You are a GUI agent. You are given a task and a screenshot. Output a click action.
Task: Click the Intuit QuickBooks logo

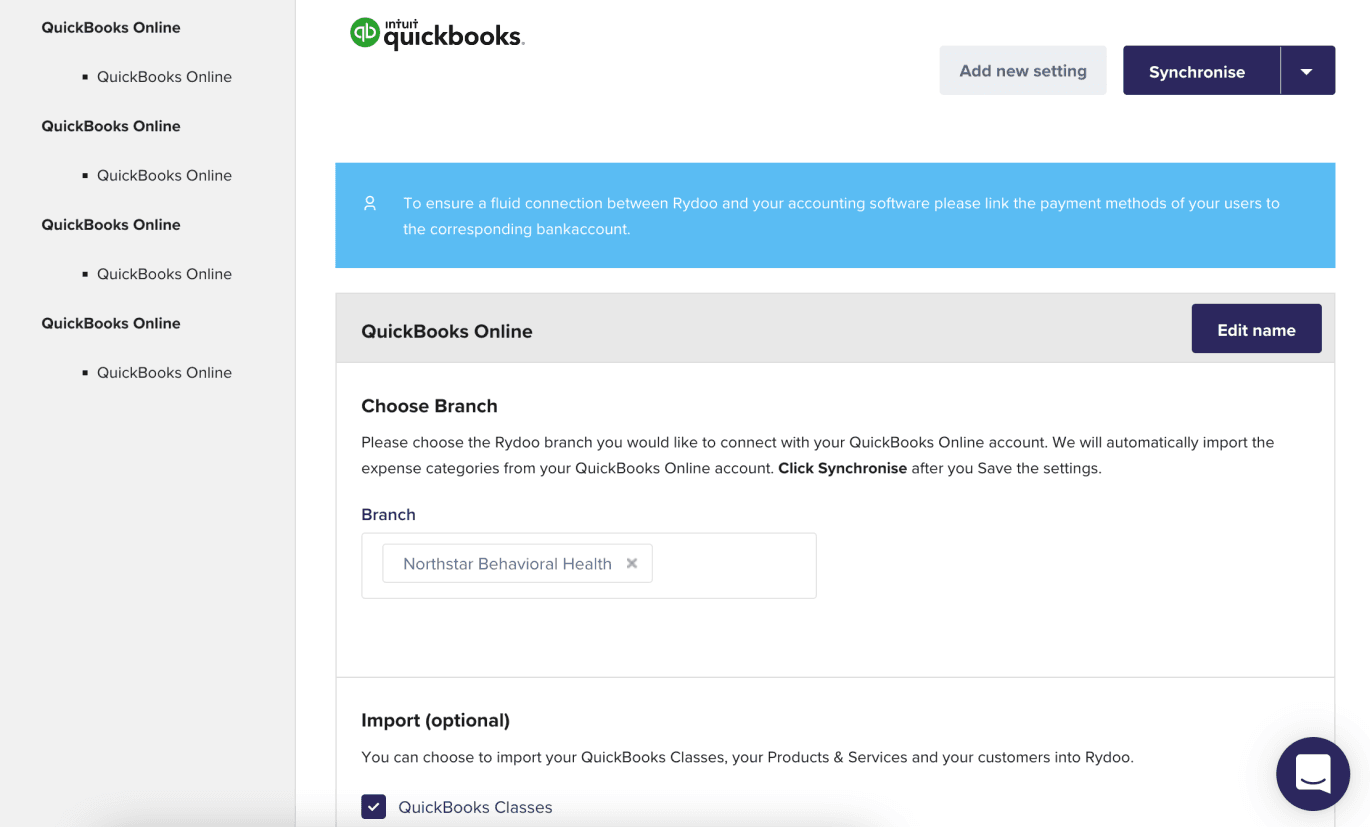click(437, 34)
